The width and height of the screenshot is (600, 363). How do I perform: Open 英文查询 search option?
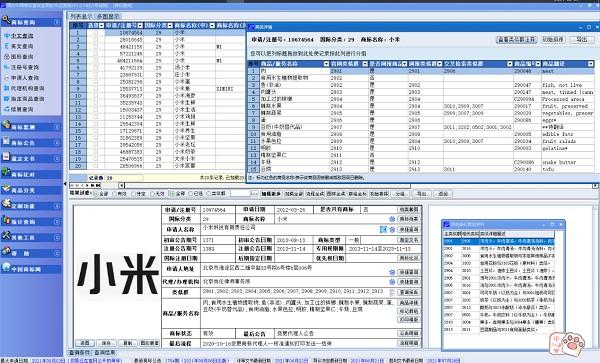pyautogui.click(x=22, y=46)
